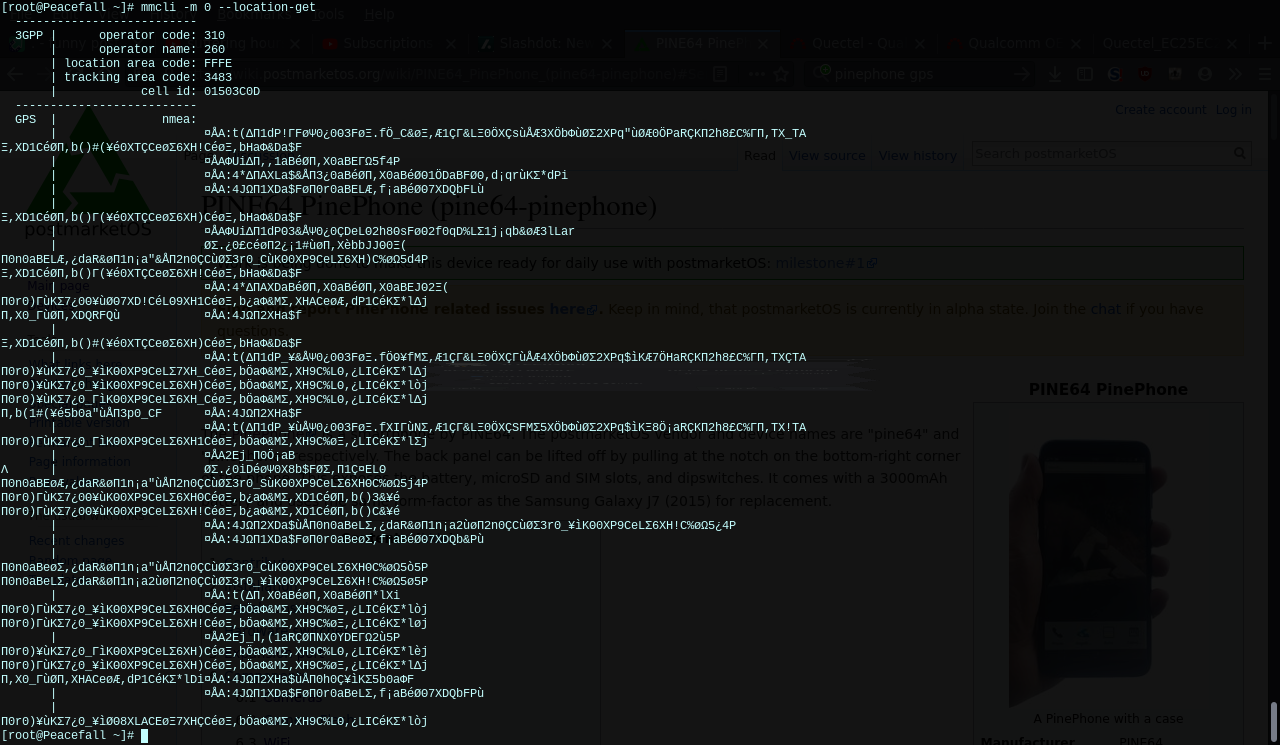Image resolution: width=1280 pixels, height=745 pixels.
Task: Switch to the Subscriptions YouTube tab
Action: click(387, 44)
